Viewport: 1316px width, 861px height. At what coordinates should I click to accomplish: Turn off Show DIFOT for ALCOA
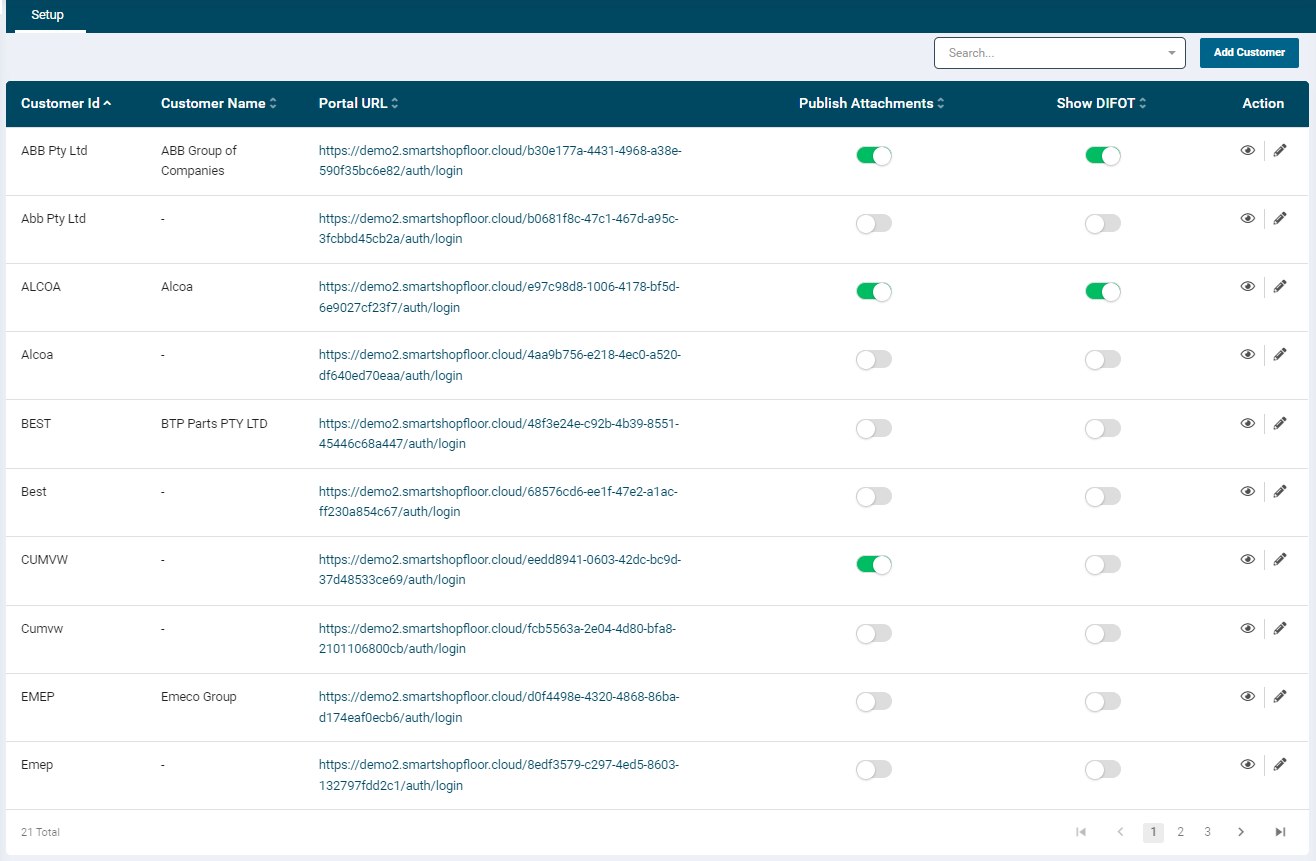[1102, 292]
